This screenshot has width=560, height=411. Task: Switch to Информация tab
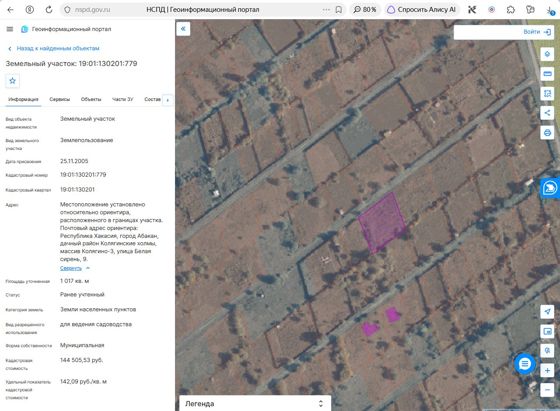(23, 99)
